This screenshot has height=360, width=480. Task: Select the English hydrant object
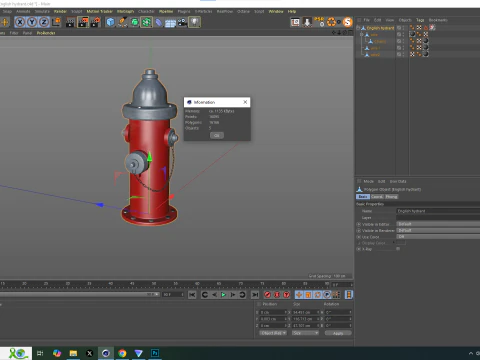pyautogui.click(x=380, y=28)
